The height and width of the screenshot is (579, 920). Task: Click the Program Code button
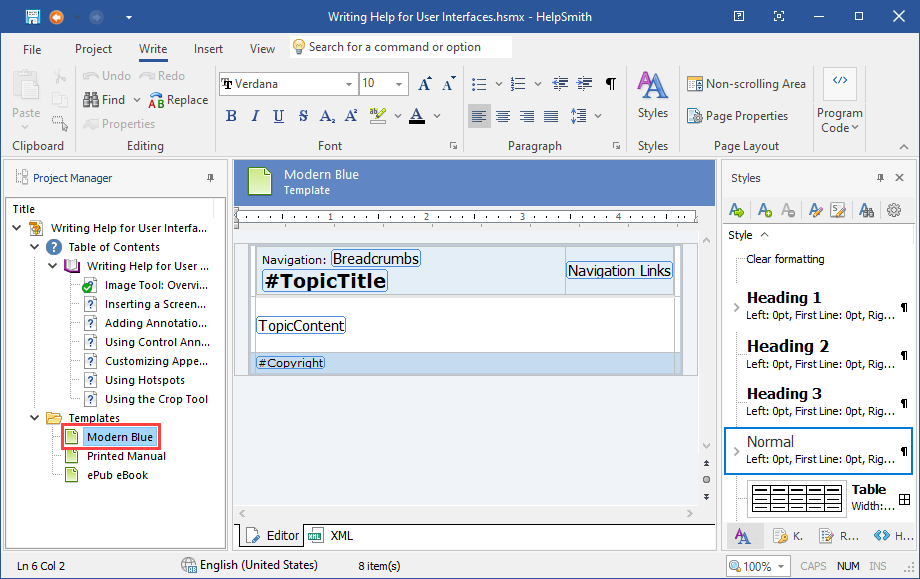click(839, 100)
